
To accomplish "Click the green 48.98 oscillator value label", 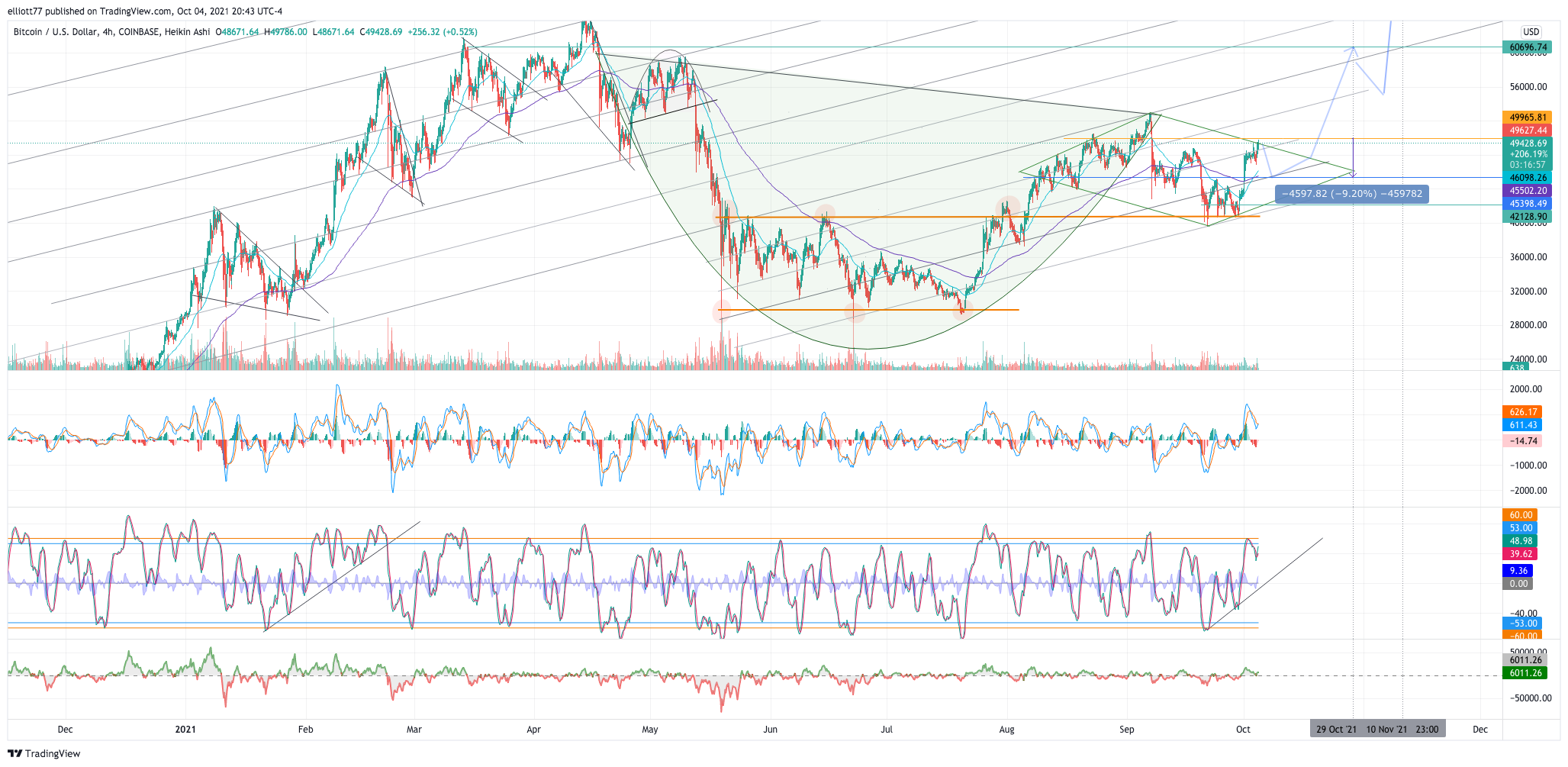I will point(1520,541).
